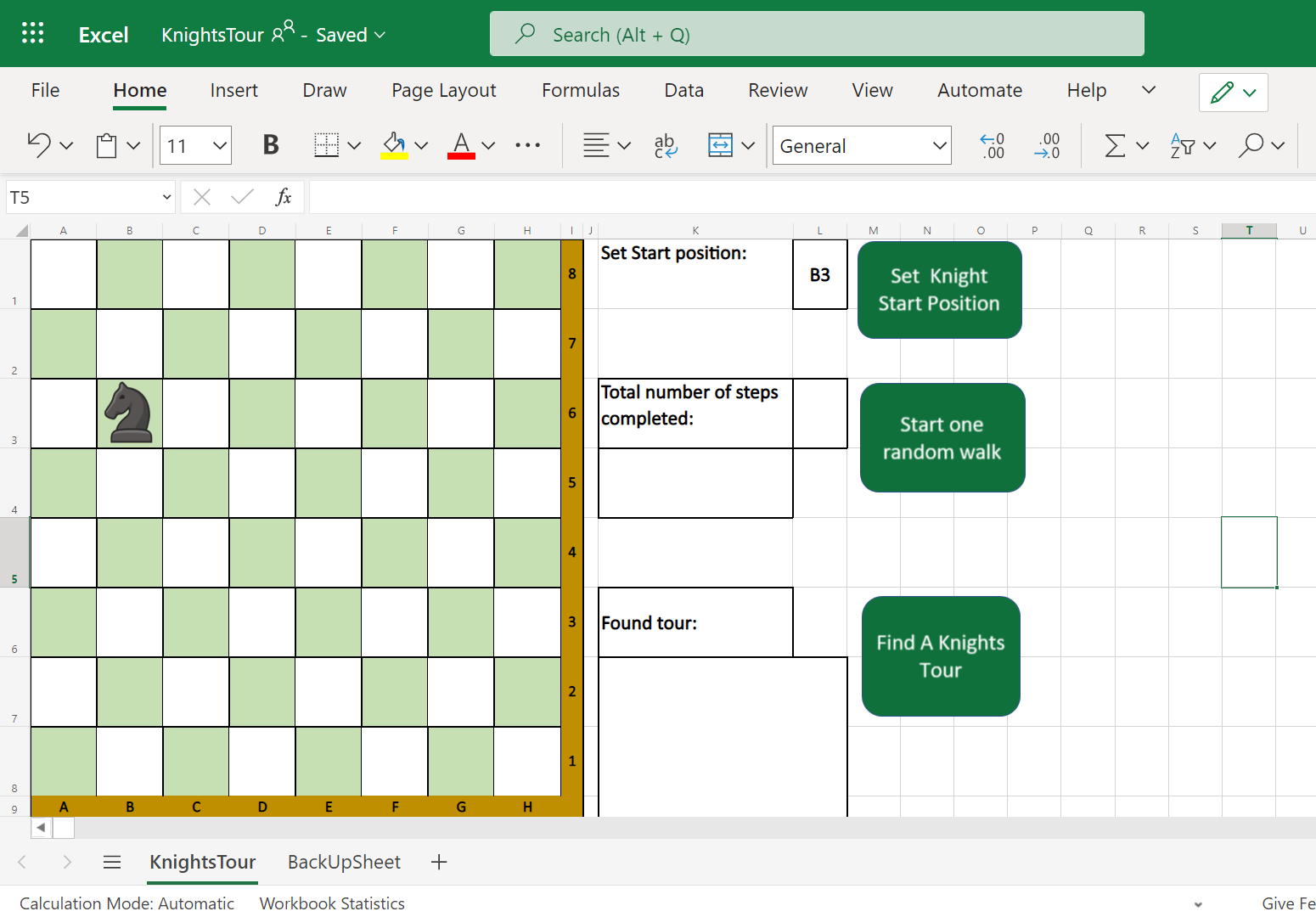
Task: Expand the Undo dropdown arrow
Action: point(66,145)
